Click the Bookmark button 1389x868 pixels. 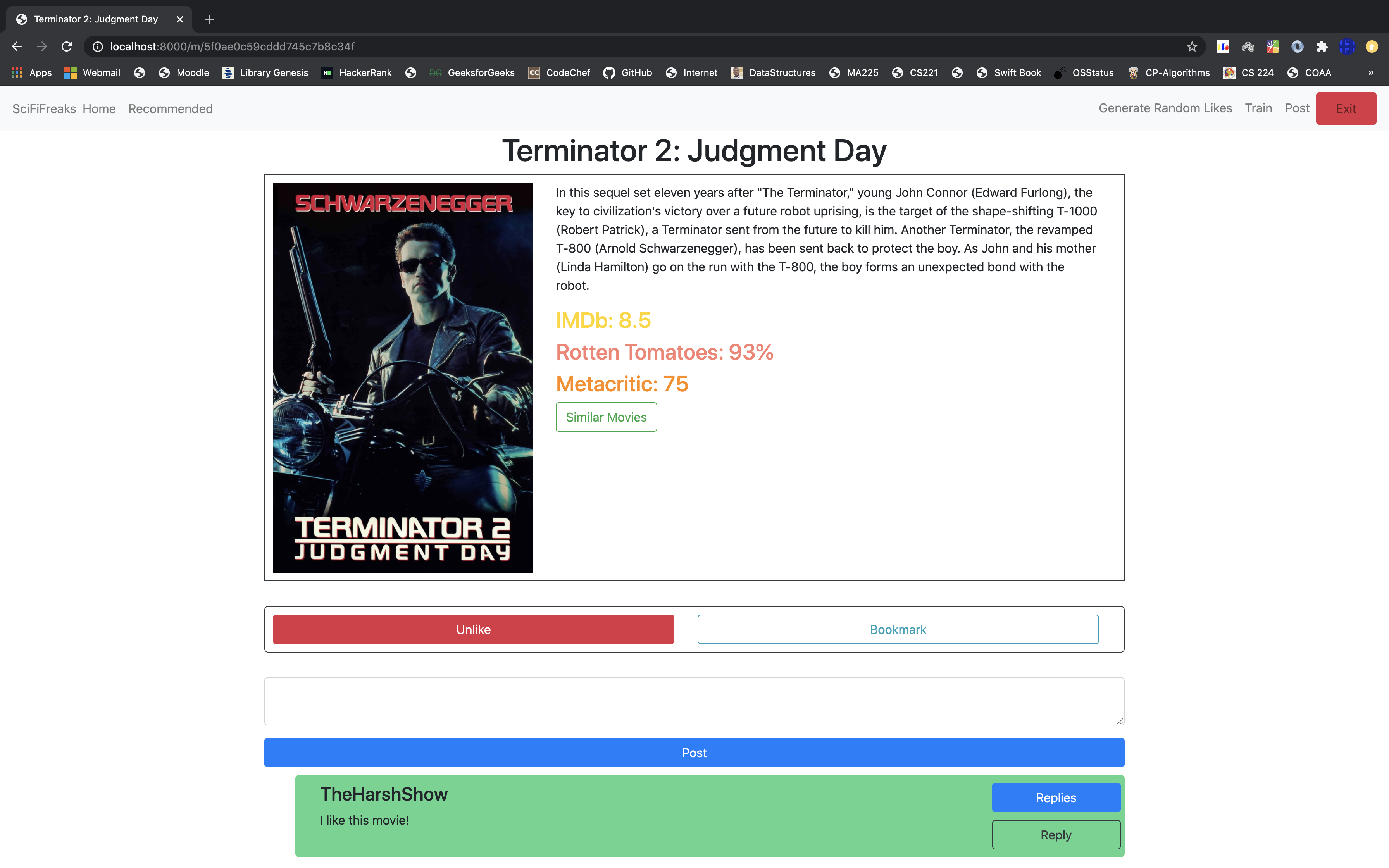click(x=898, y=629)
